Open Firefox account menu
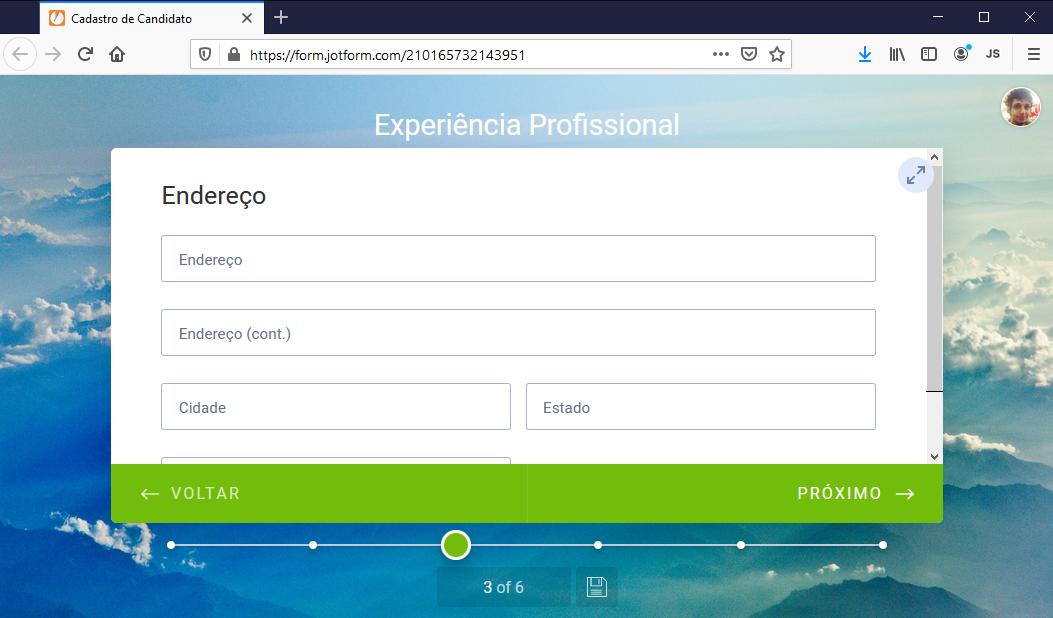Viewport: 1053px width, 618px height. [x=962, y=54]
